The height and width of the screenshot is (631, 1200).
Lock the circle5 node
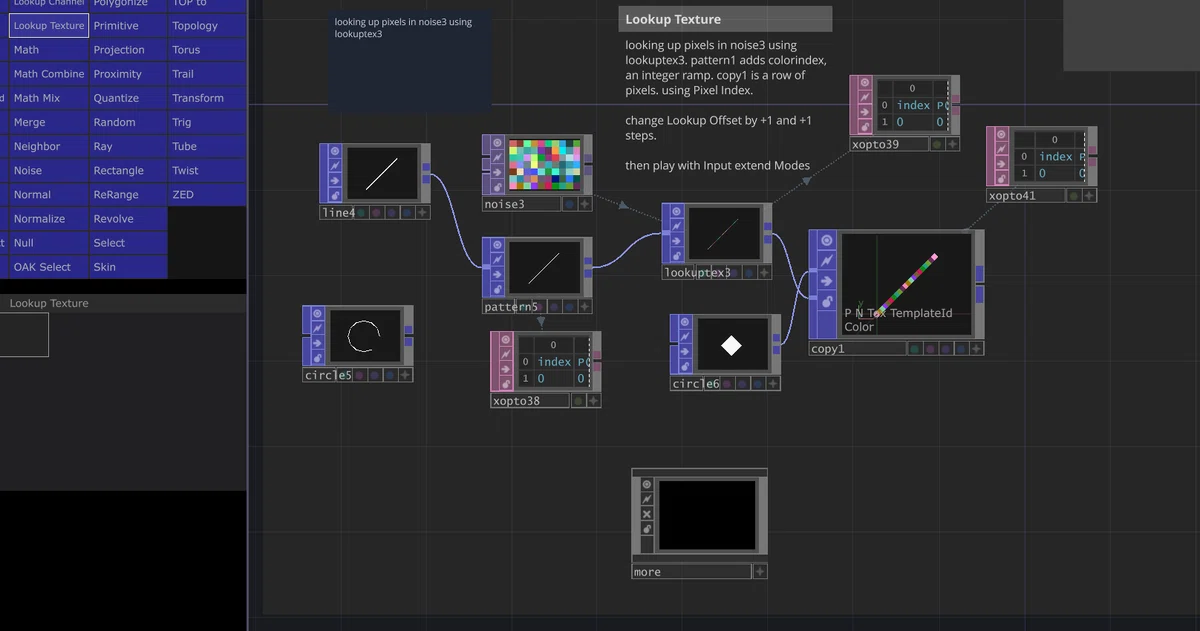tap(318, 357)
